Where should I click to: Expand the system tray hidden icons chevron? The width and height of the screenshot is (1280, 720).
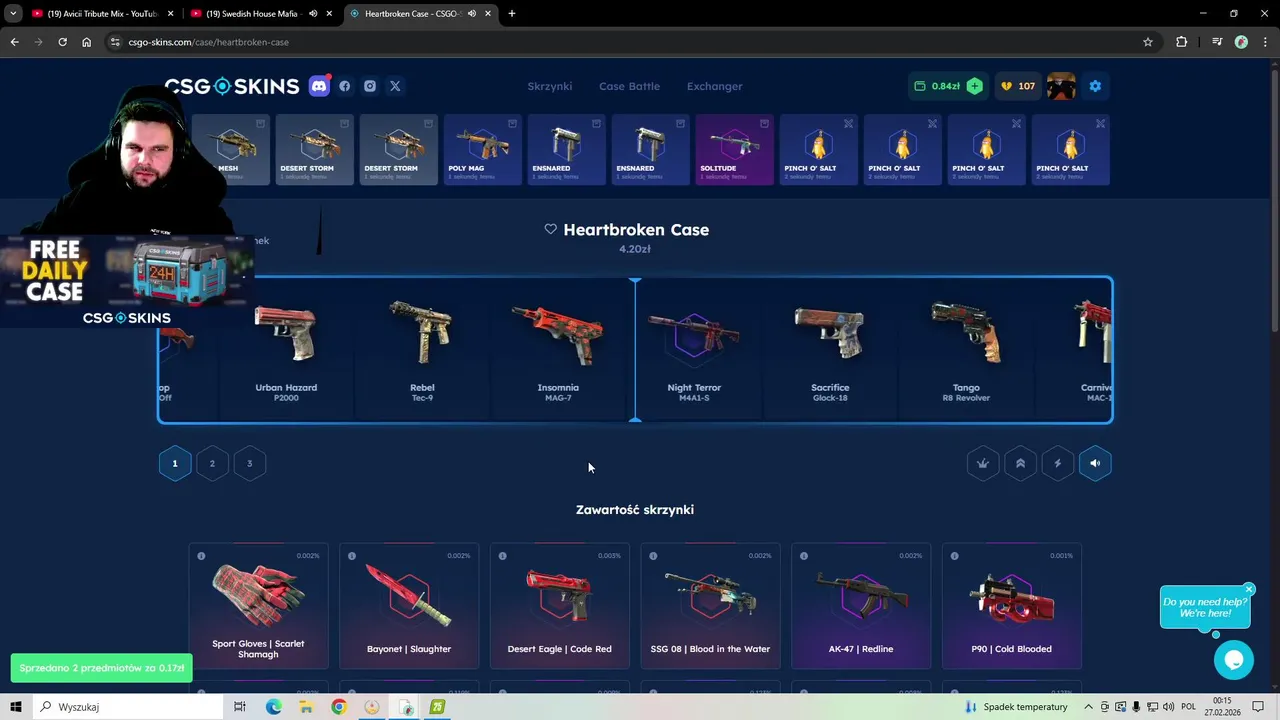pyautogui.click(x=1089, y=707)
